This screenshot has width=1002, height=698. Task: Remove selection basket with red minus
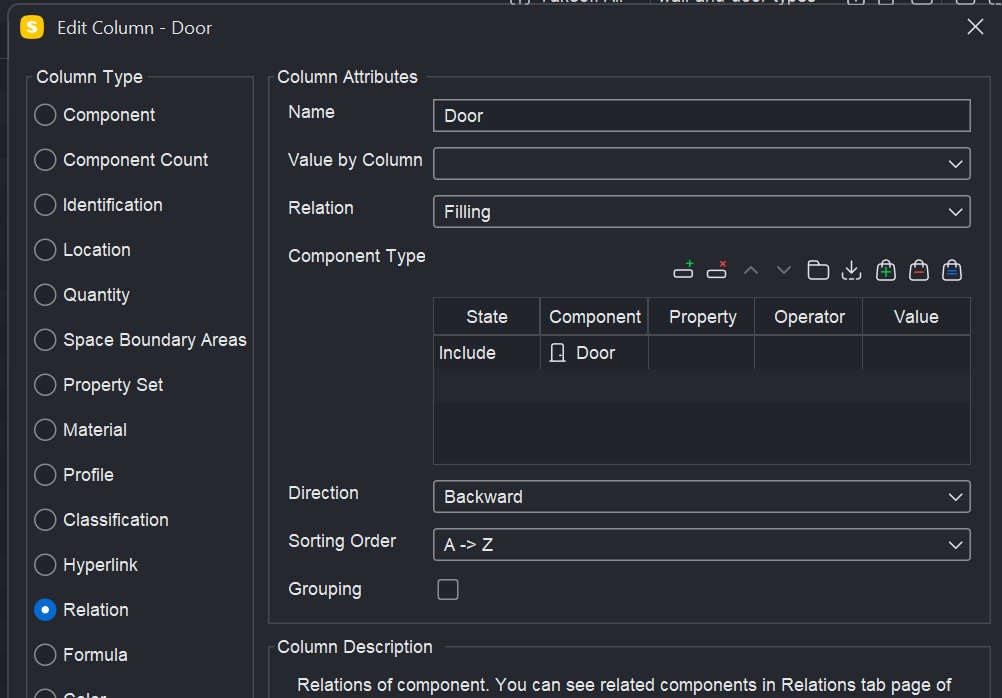pyautogui.click(x=919, y=270)
